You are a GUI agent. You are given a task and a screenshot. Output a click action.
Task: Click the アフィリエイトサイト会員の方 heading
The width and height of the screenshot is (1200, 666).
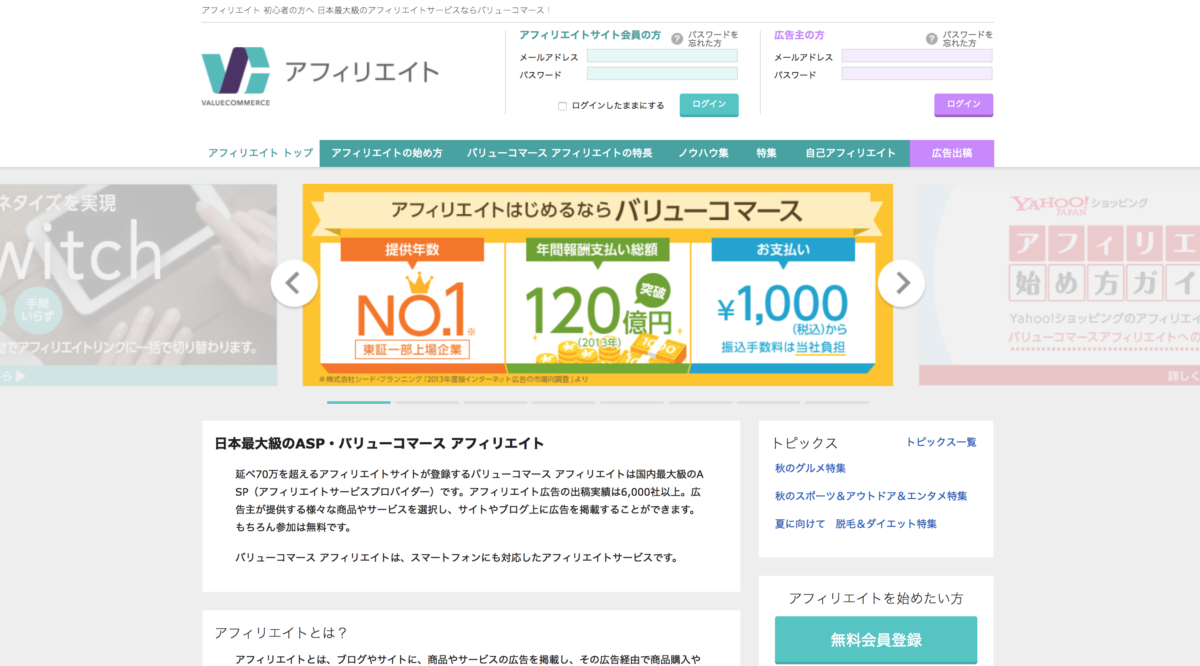pos(590,35)
